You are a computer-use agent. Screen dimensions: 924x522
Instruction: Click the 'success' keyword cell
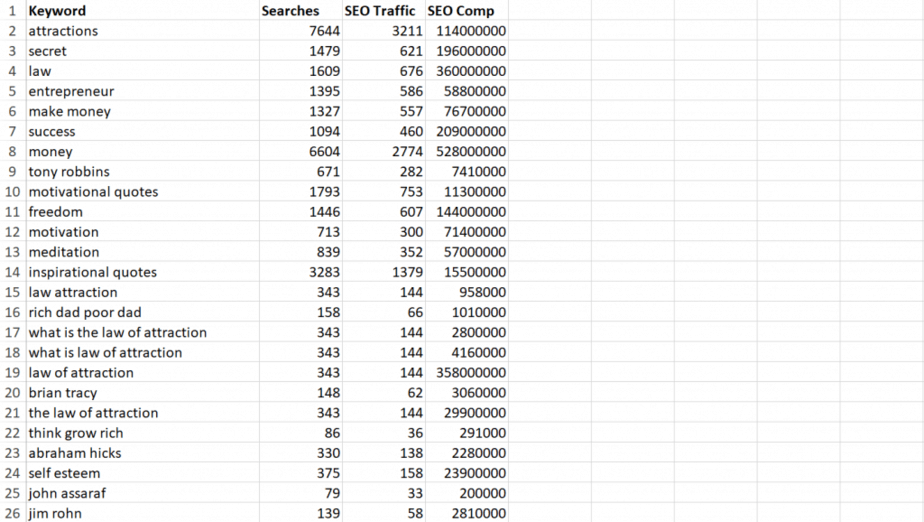tap(143, 131)
